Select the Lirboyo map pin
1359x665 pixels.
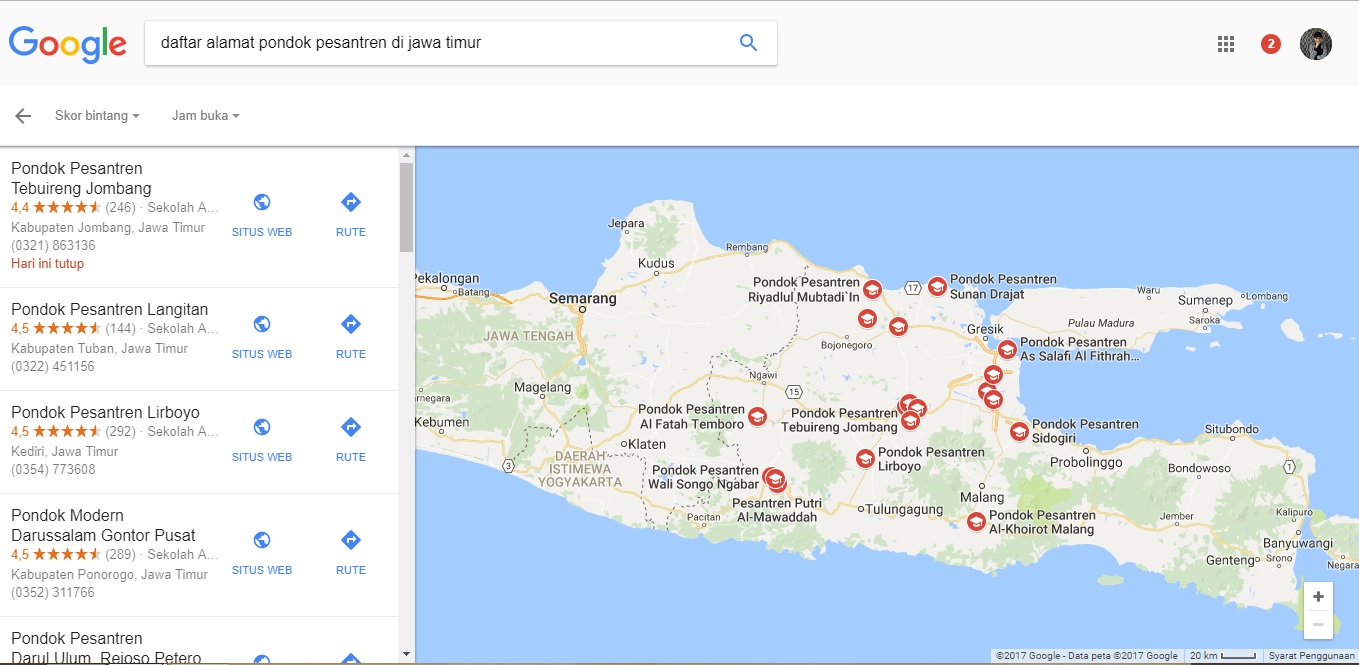(865, 459)
